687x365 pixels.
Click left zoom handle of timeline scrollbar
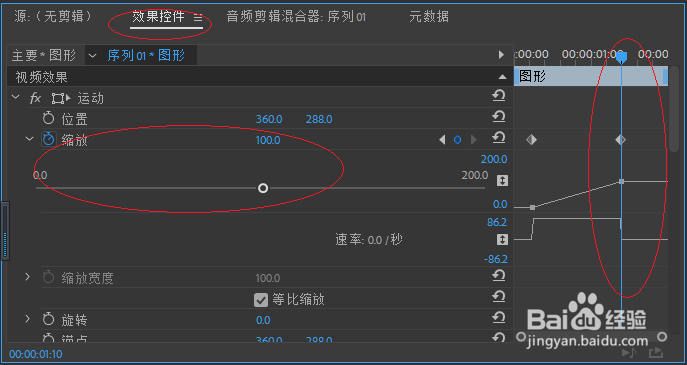[x=521, y=337]
